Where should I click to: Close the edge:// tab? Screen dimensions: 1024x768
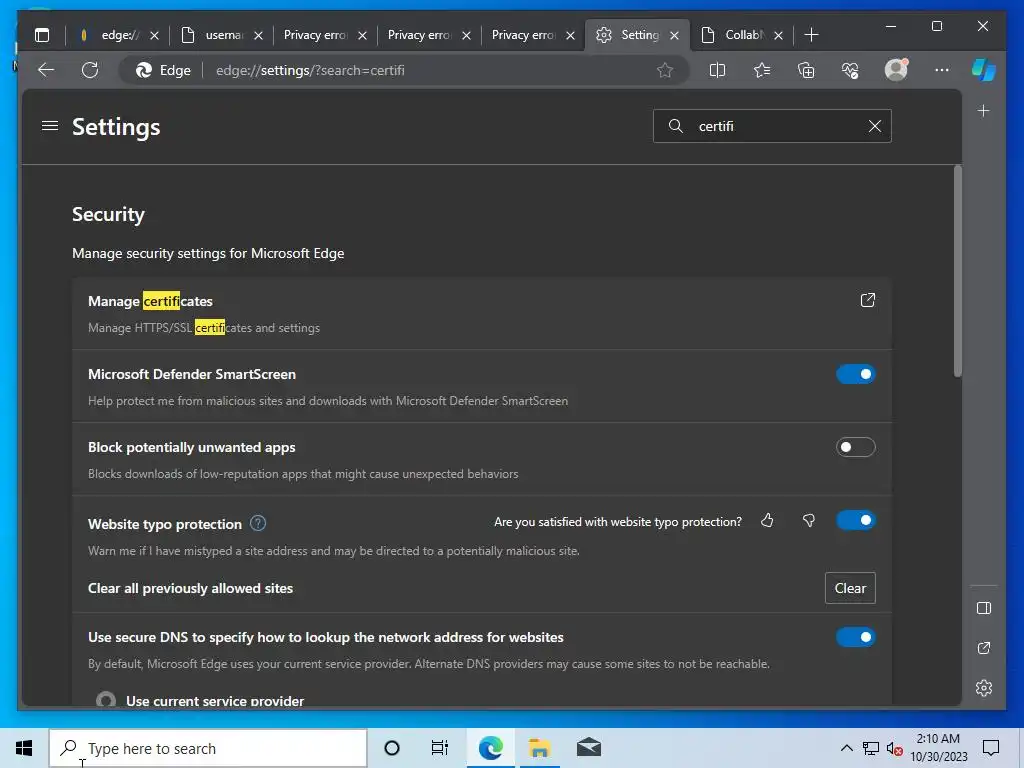[x=154, y=35]
